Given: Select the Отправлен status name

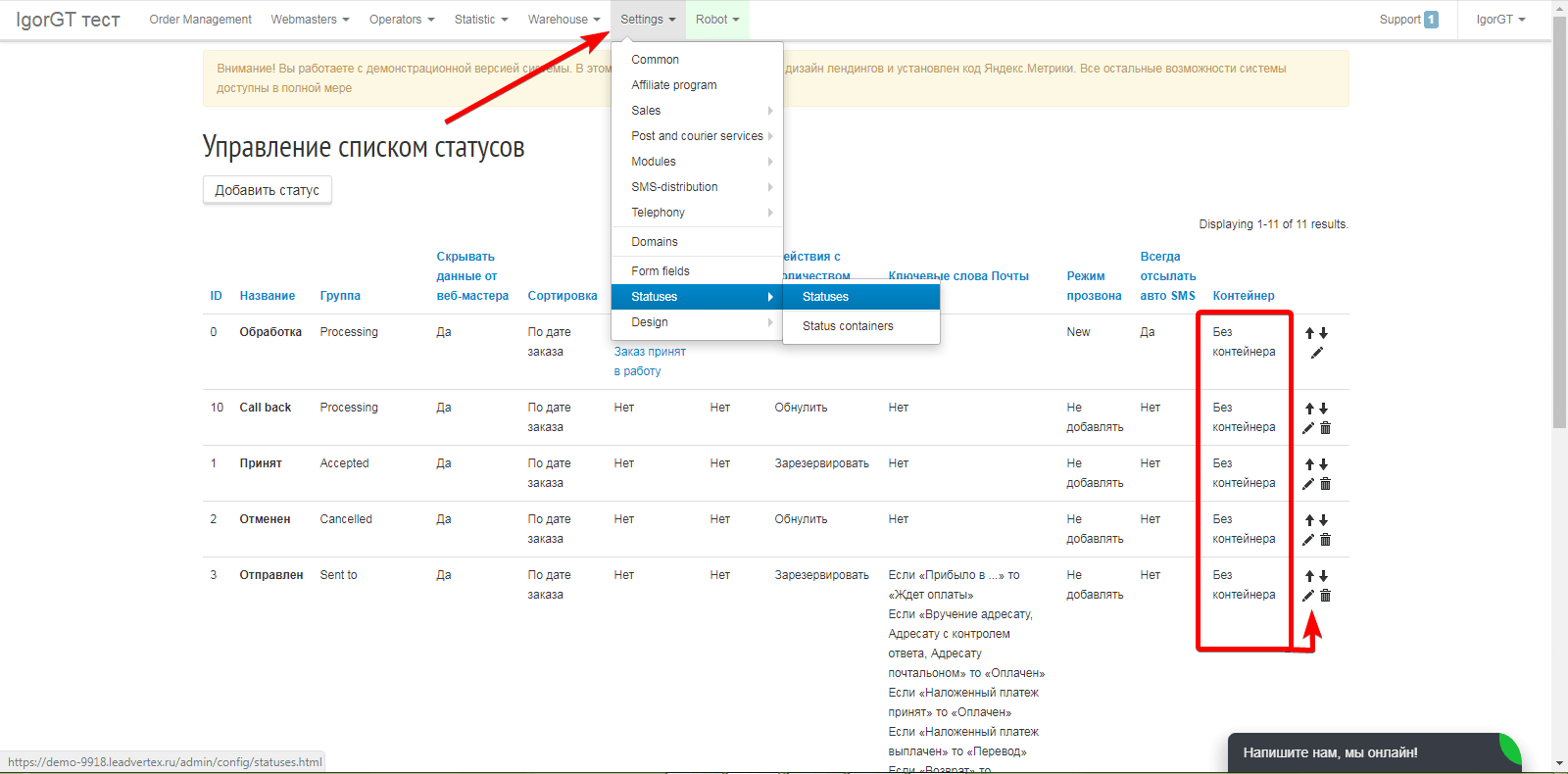Looking at the screenshot, I should click(x=271, y=575).
